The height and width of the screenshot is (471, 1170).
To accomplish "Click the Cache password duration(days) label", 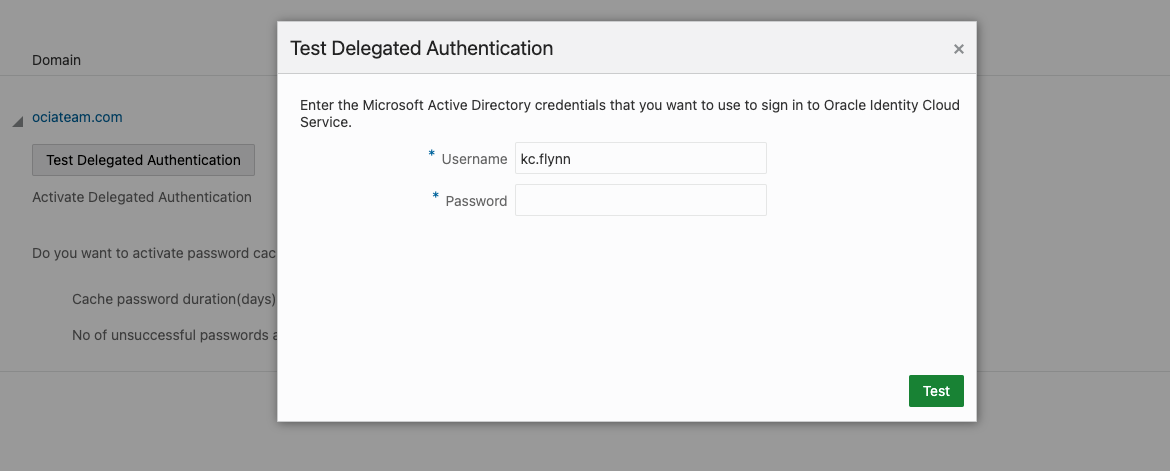I will point(174,299).
